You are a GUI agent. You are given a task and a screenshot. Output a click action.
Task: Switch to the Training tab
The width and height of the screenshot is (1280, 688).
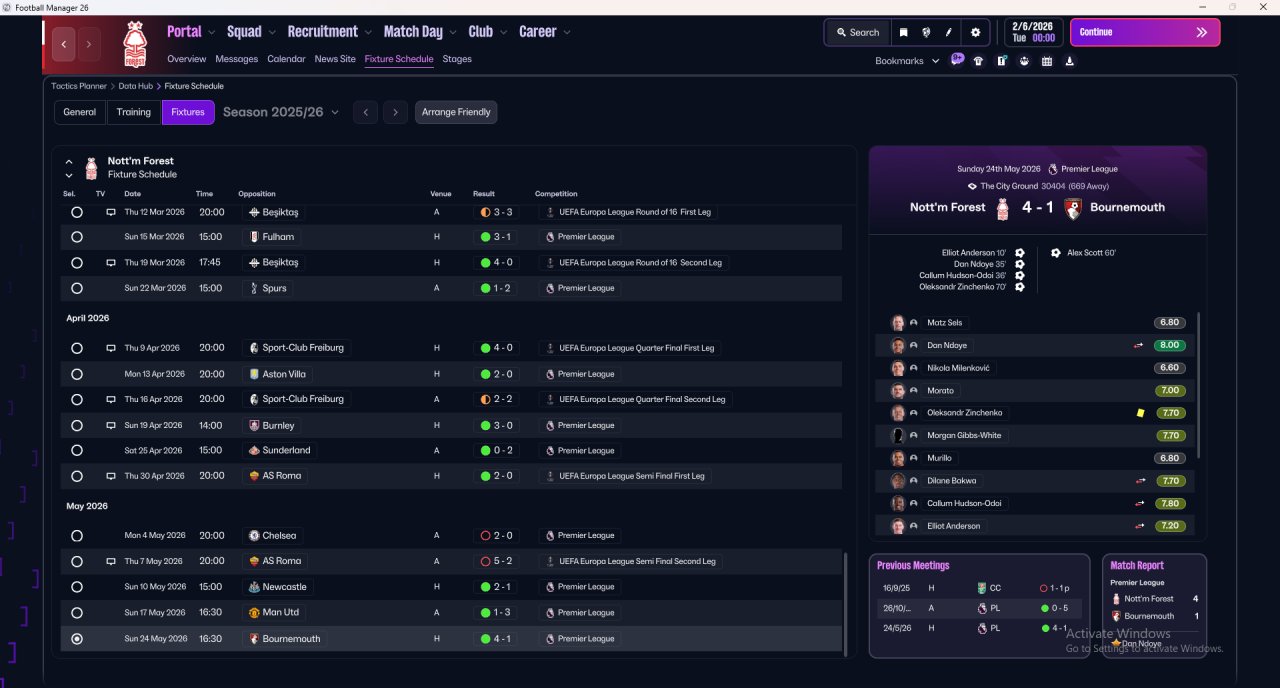pos(134,112)
